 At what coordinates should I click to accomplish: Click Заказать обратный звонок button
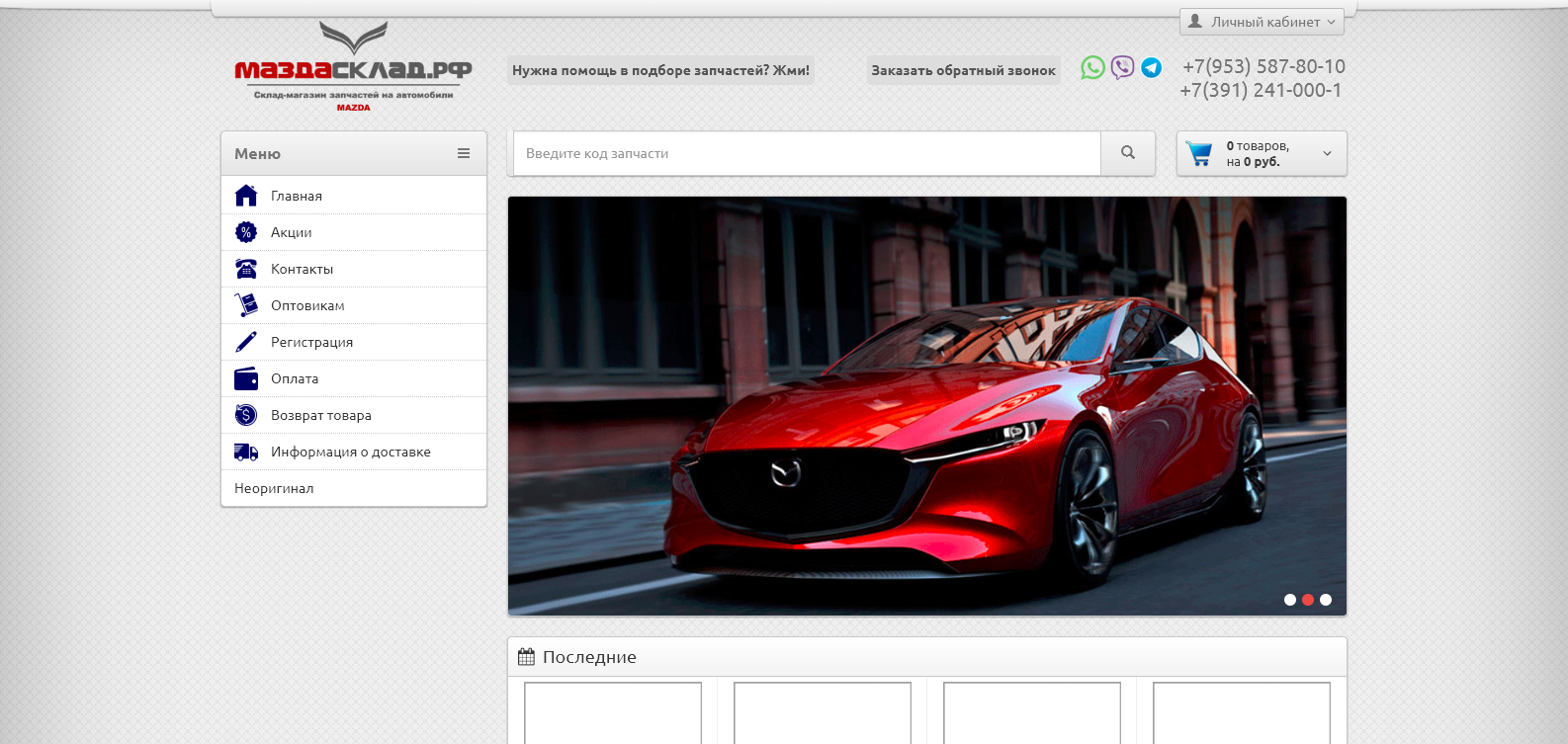(963, 70)
